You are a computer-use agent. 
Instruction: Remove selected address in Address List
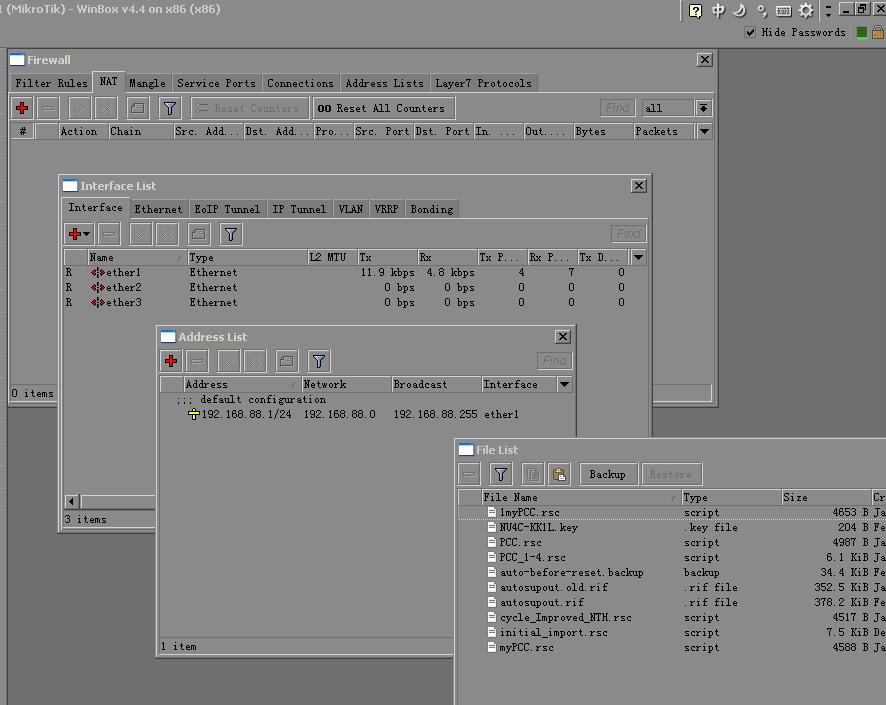point(197,361)
